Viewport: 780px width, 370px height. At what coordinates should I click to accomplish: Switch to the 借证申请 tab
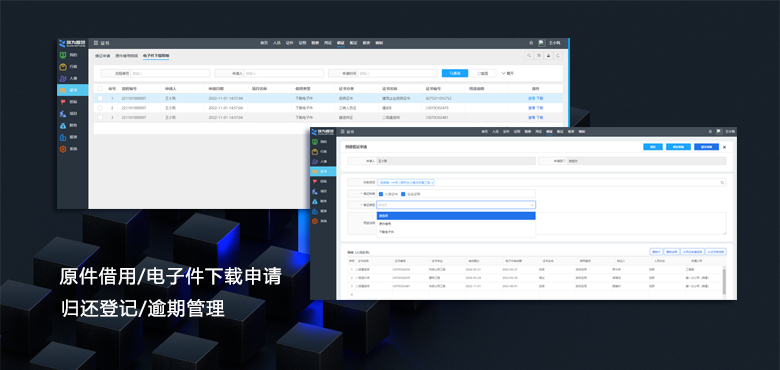coord(103,56)
